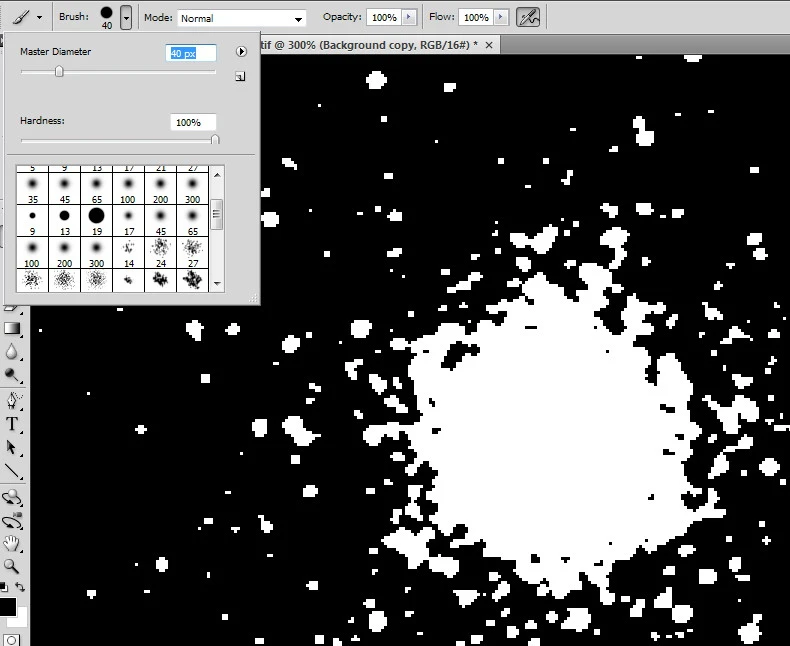Select the Hand tool

[x=12, y=543]
